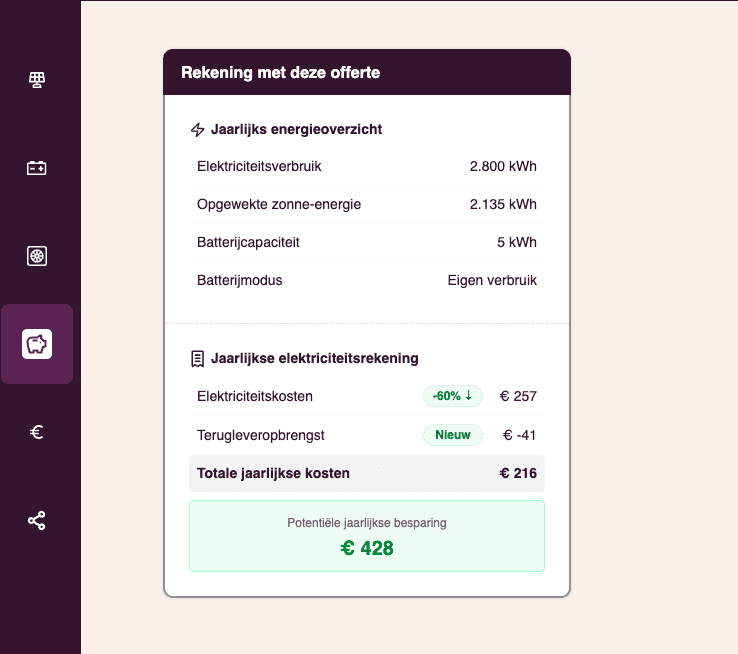Screen dimensions: 738x654
Task: Click the 'Rekening met deze offerte' header
Action: click(x=280, y=73)
